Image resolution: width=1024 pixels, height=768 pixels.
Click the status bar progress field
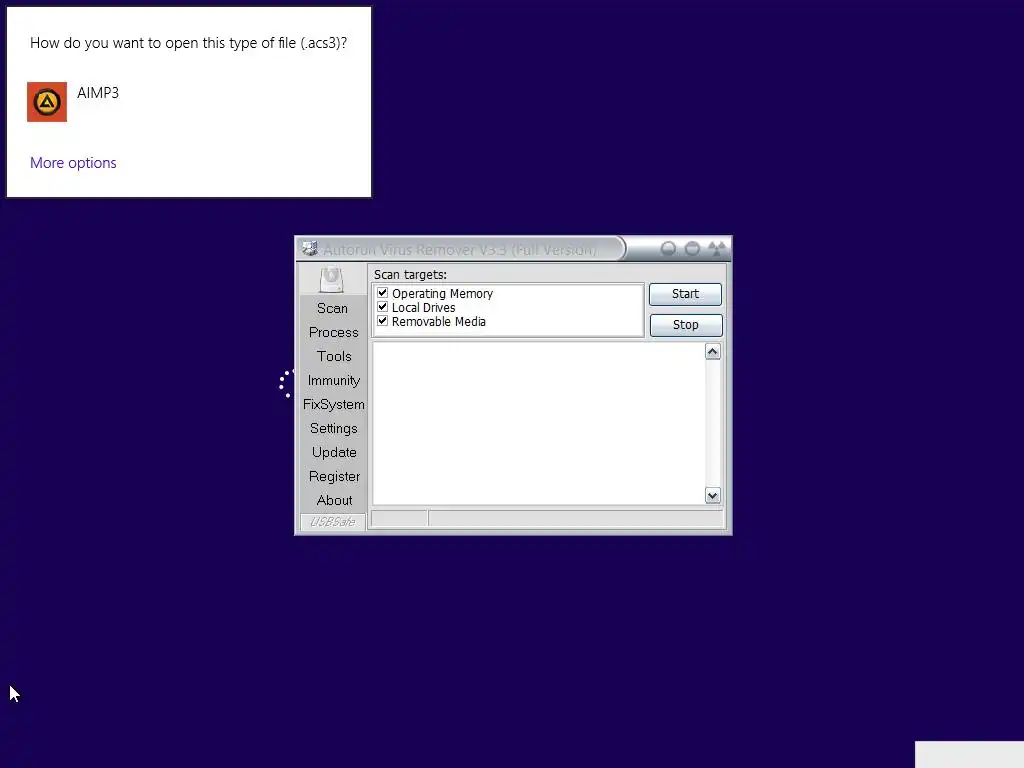576,519
